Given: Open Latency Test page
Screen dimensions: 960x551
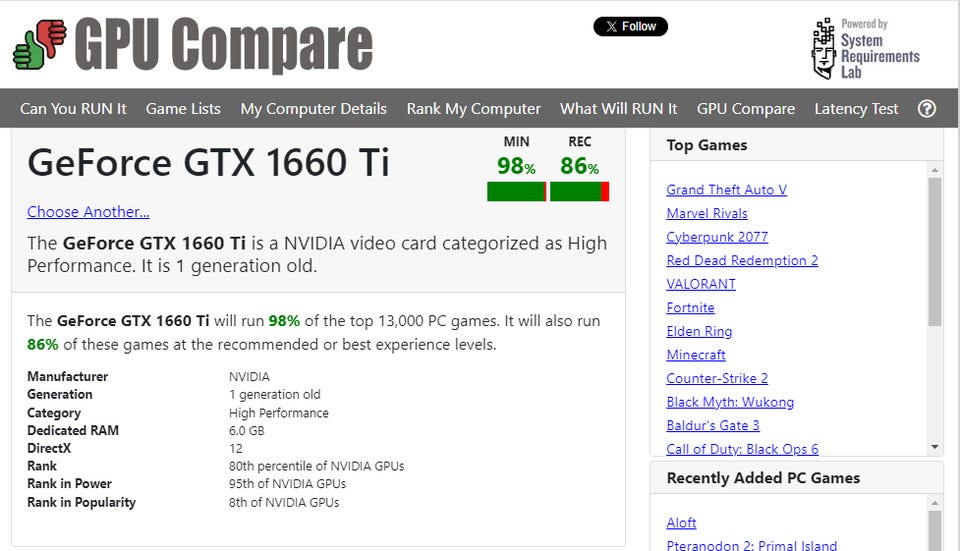Looking at the screenshot, I should click(x=856, y=109).
